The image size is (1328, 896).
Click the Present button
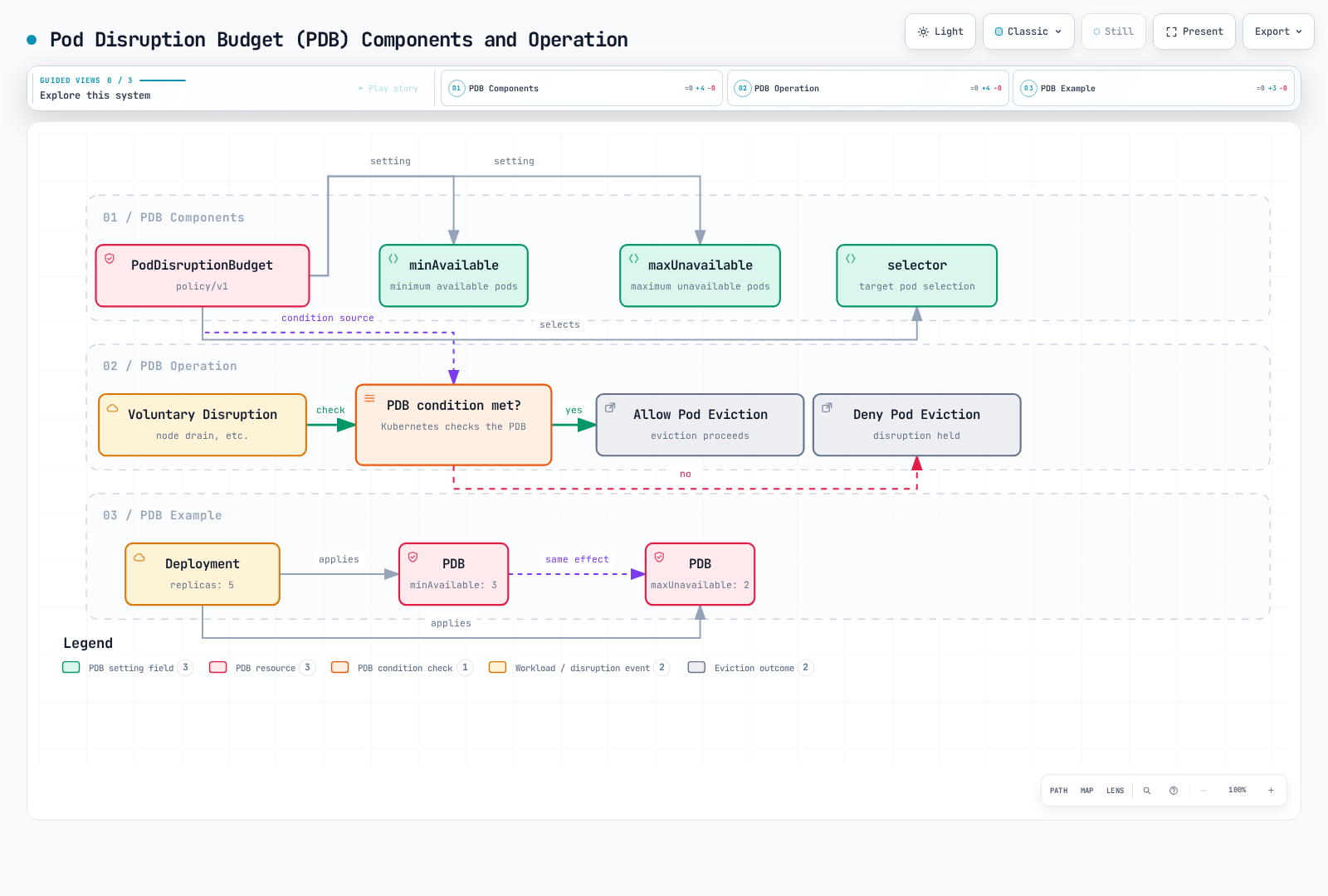tap(1194, 32)
